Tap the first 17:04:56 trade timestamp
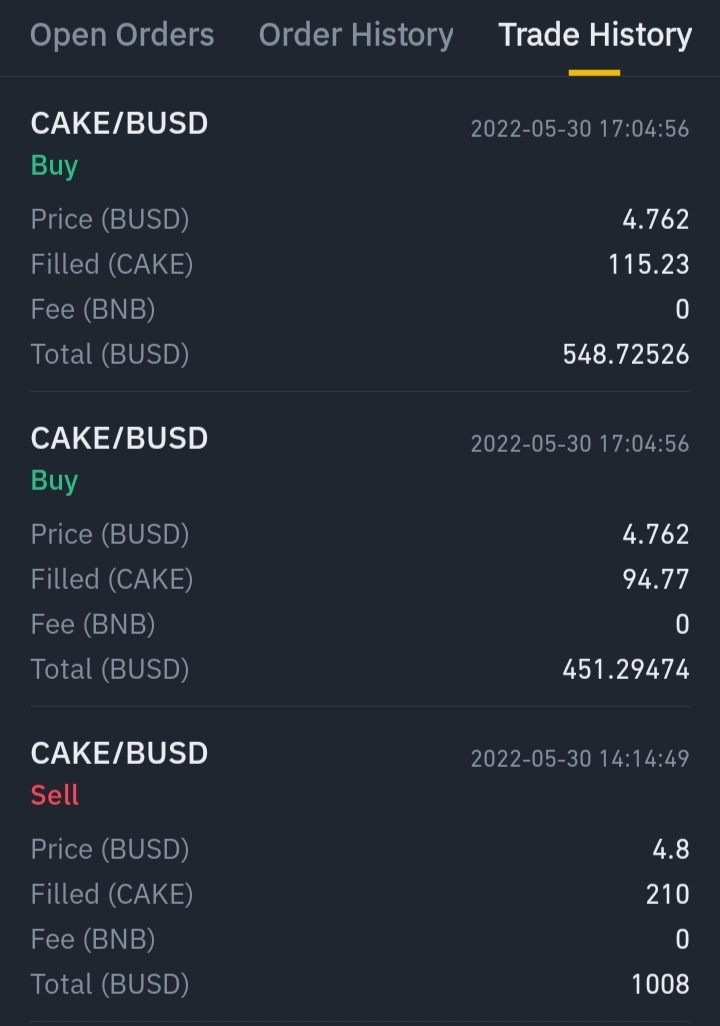 point(644,128)
